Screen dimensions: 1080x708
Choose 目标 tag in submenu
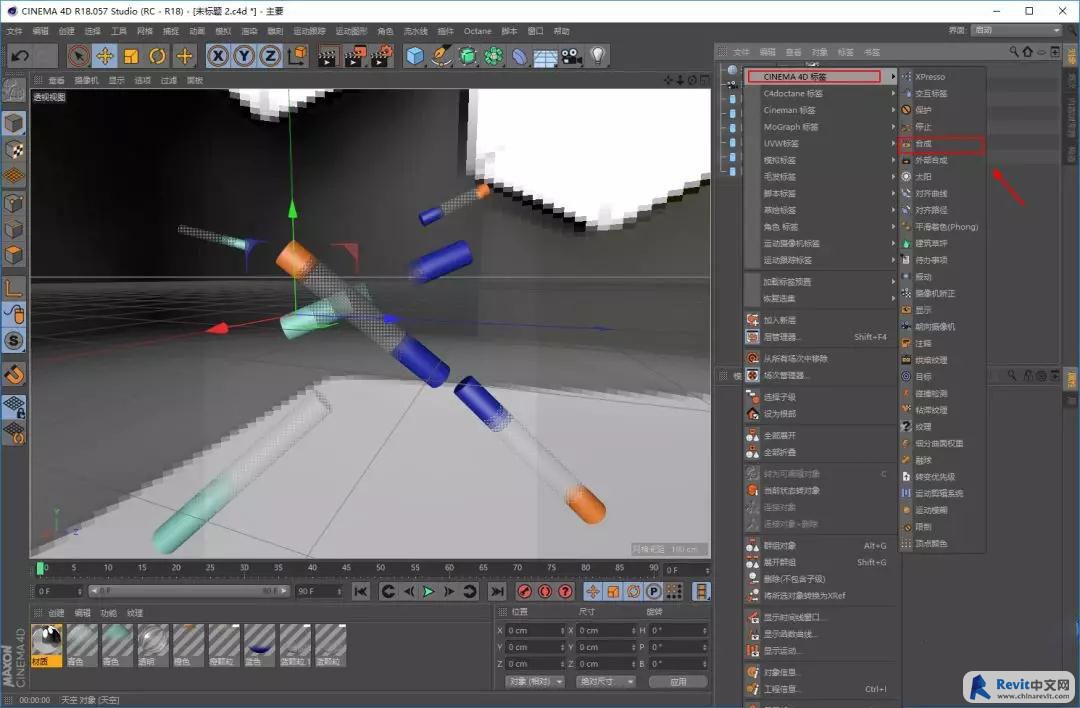coord(942,377)
